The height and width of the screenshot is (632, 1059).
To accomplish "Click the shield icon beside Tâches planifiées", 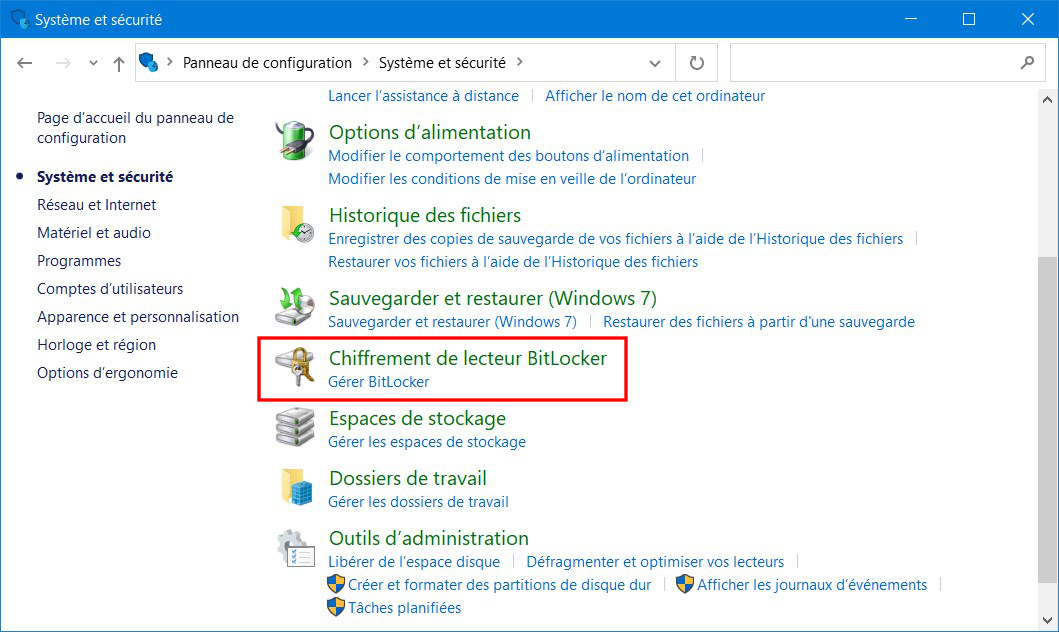I will (336, 607).
